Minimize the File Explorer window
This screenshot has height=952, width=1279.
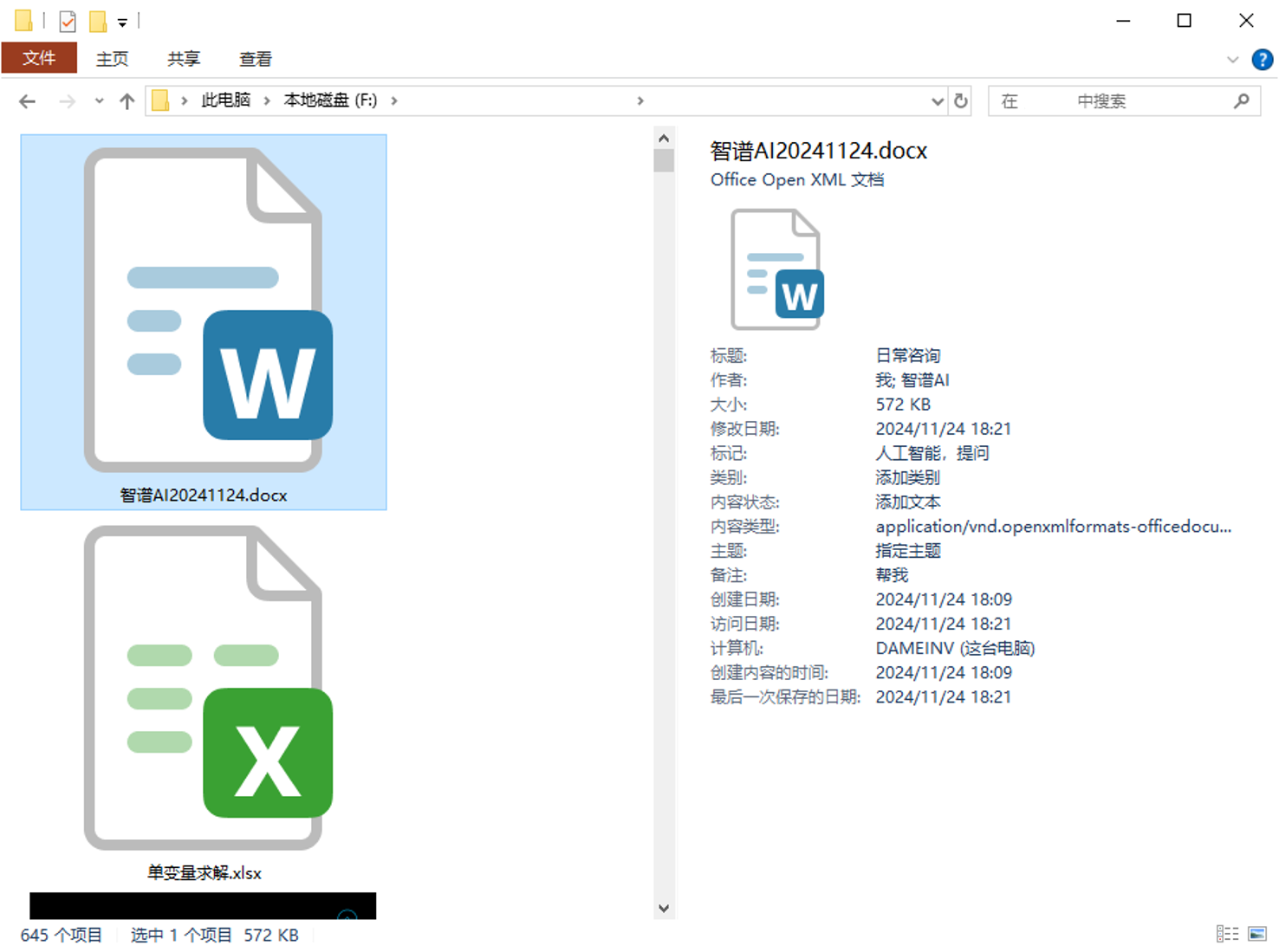pyautogui.click(x=1123, y=21)
